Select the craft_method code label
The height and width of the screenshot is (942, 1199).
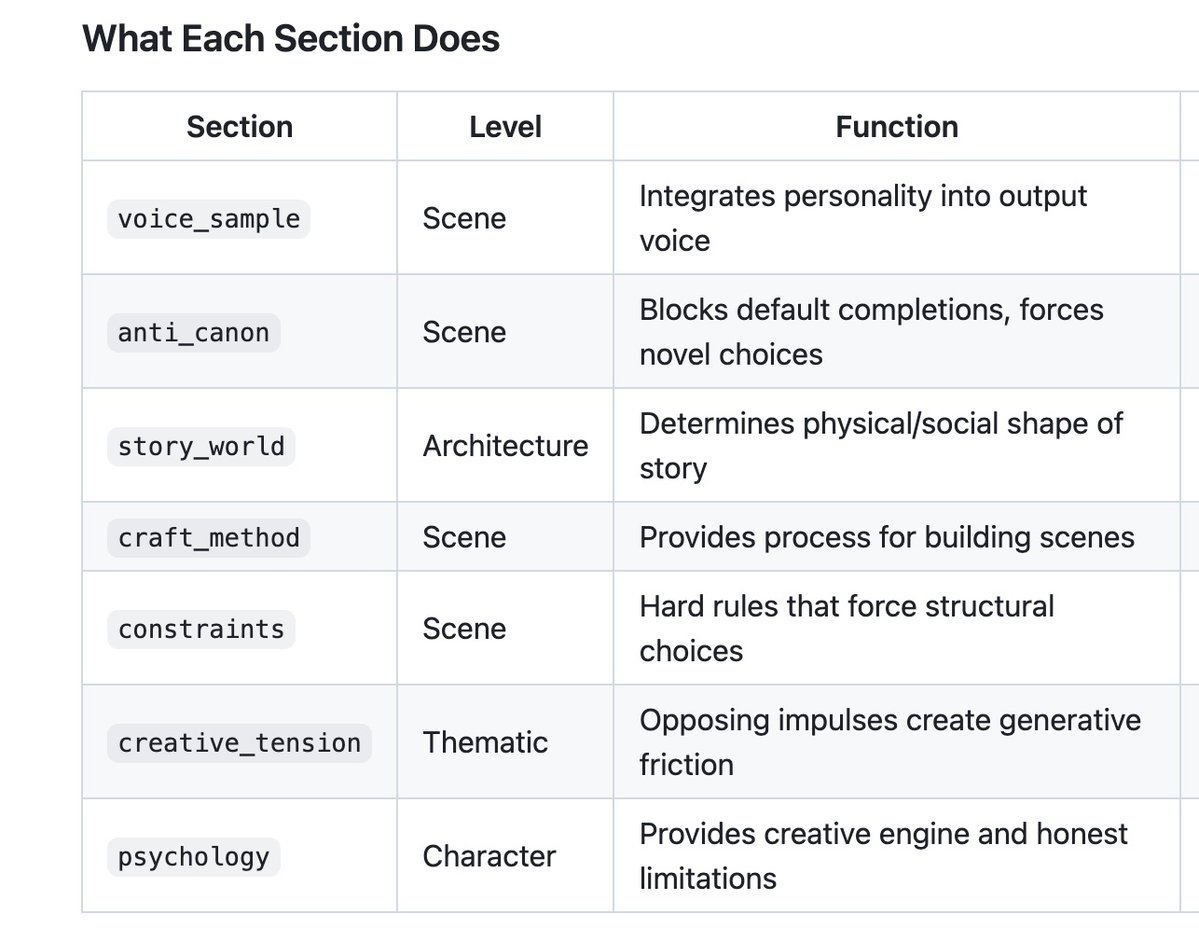pyautogui.click(x=209, y=537)
